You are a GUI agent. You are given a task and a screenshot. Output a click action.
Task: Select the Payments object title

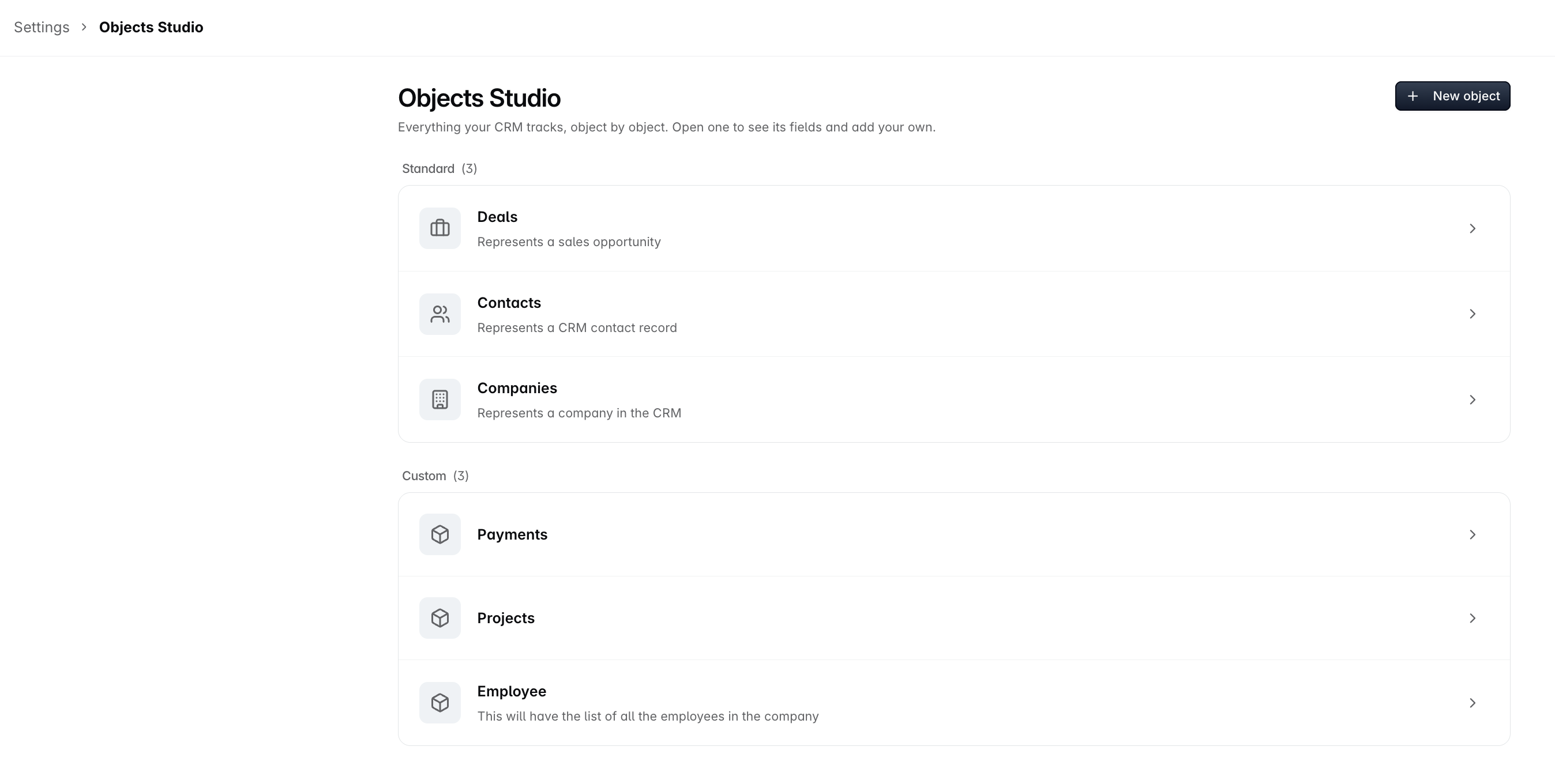pyautogui.click(x=513, y=535)
